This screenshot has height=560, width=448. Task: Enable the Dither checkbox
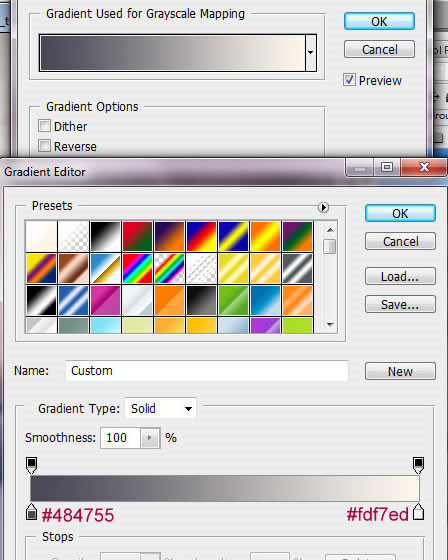(44, 126)
